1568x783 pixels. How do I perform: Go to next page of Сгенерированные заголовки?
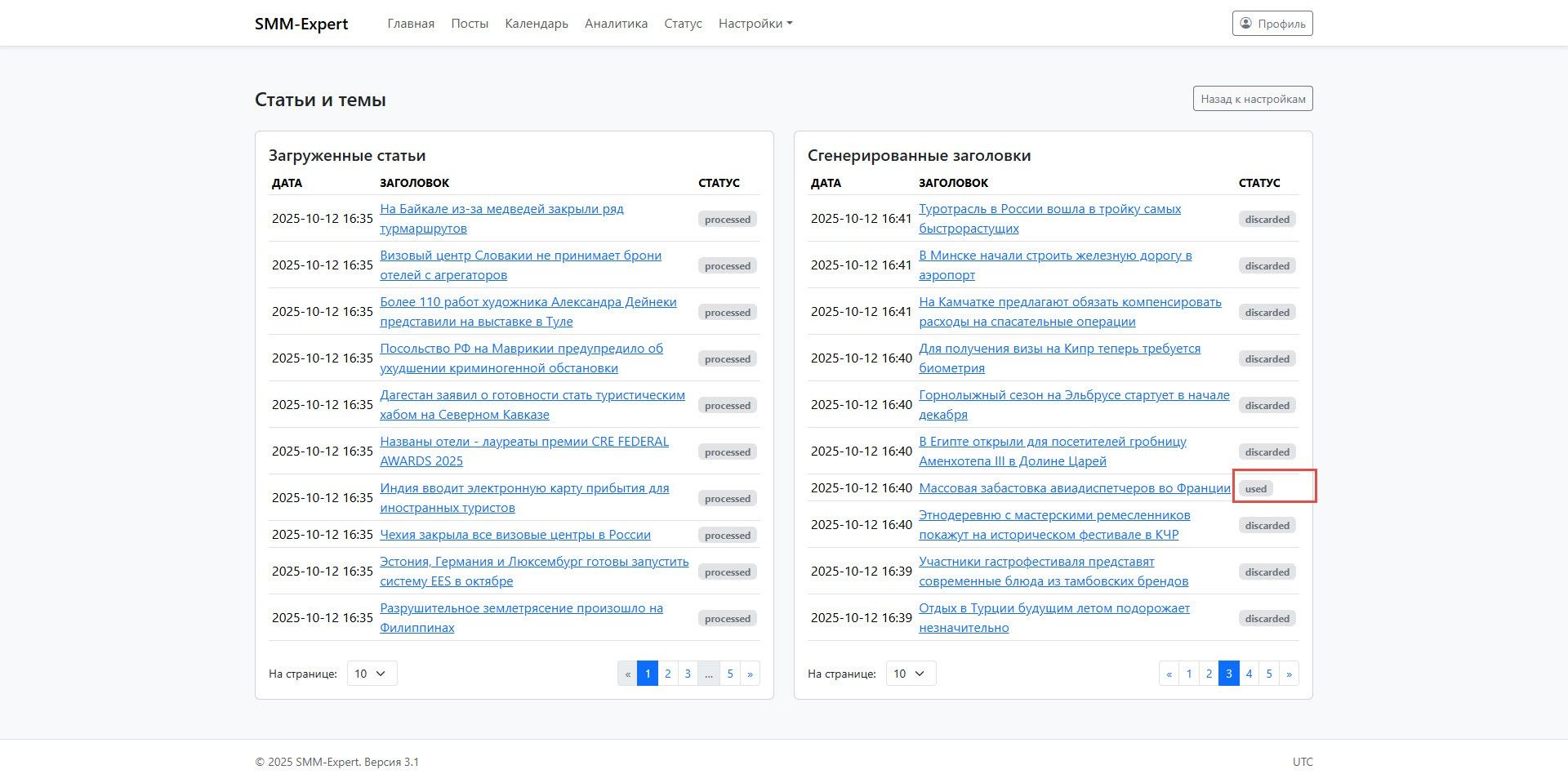(1289, 674)
